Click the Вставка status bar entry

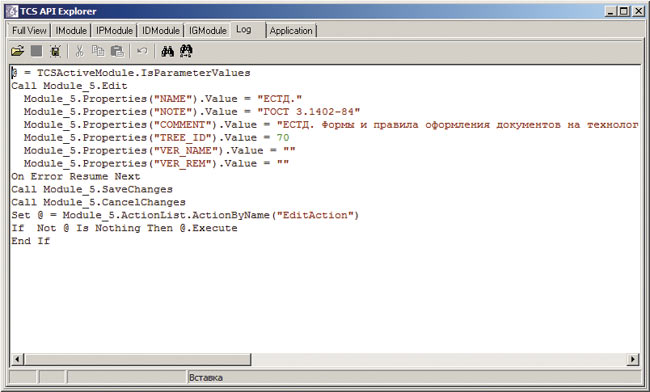[x=206, y=377]
